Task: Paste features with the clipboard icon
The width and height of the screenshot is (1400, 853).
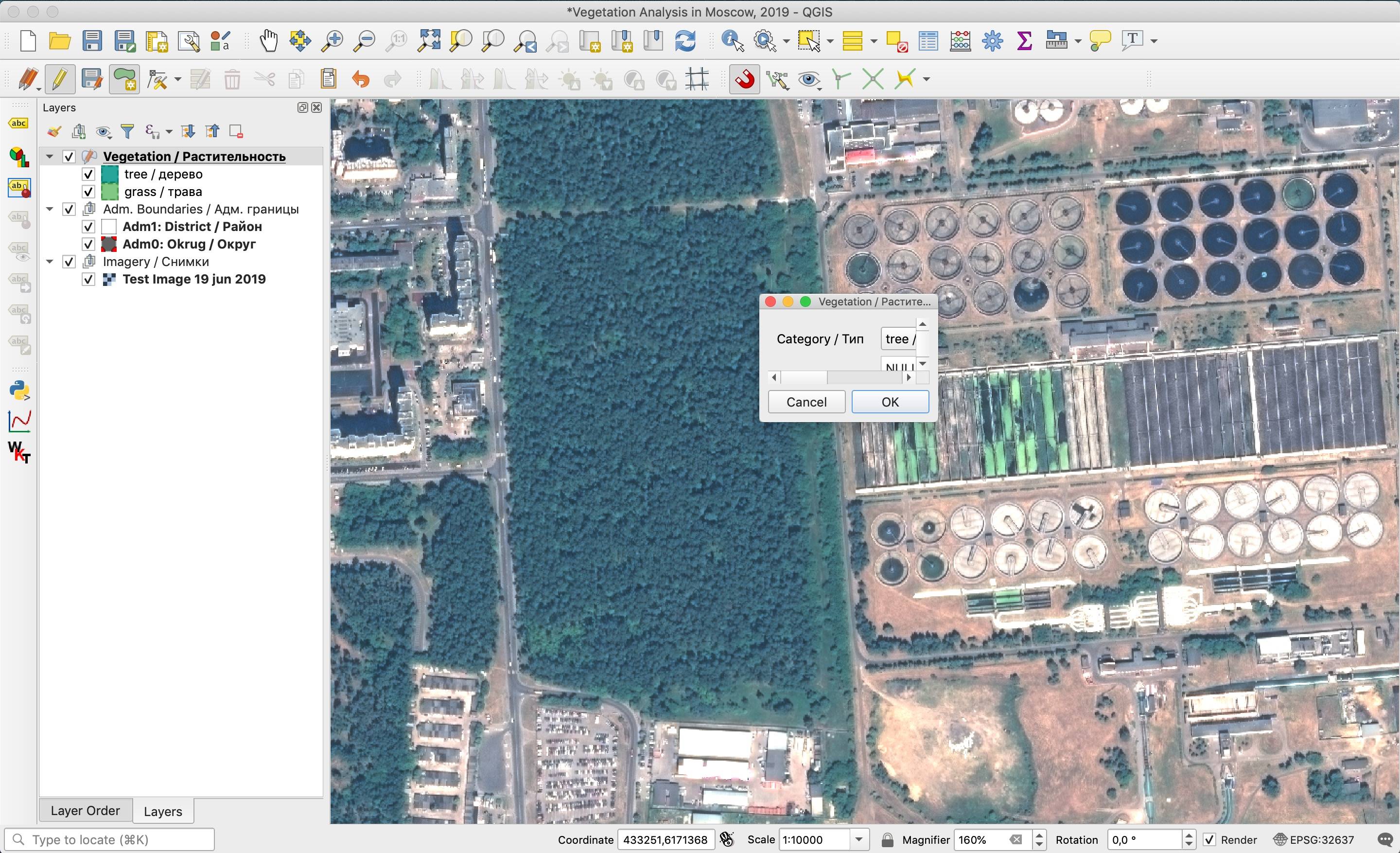Action: click(329, 79)
